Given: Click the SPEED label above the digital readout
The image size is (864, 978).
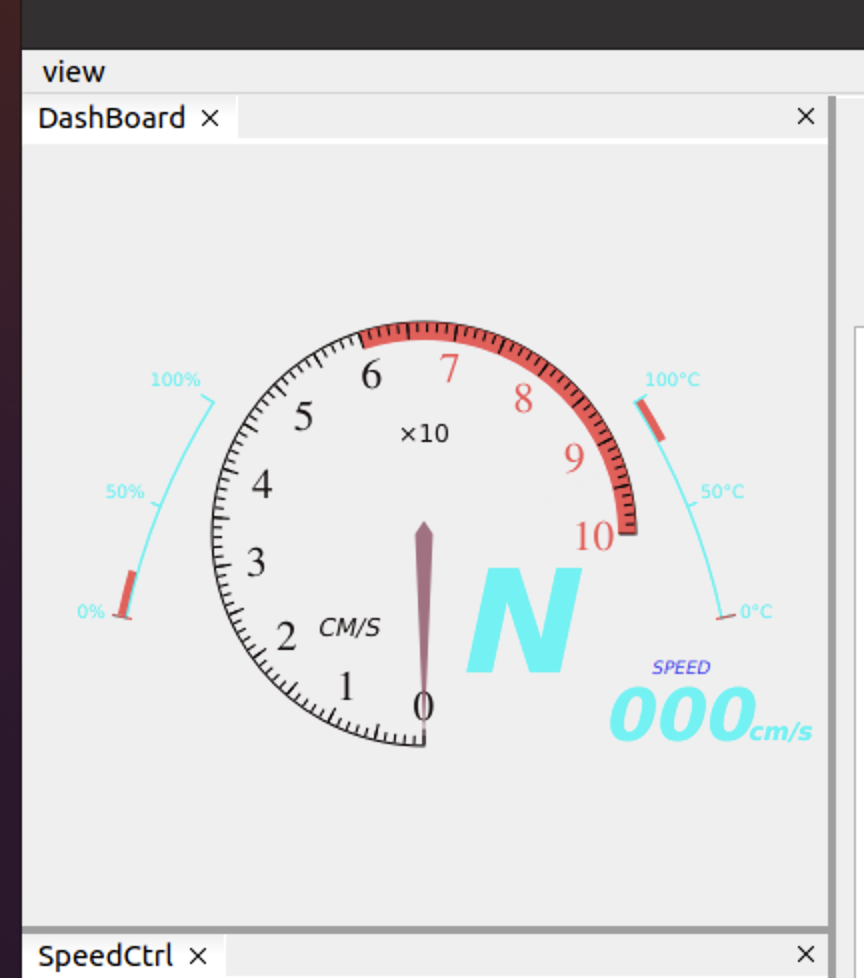Looking at the screenshot, I should (681, 667).
